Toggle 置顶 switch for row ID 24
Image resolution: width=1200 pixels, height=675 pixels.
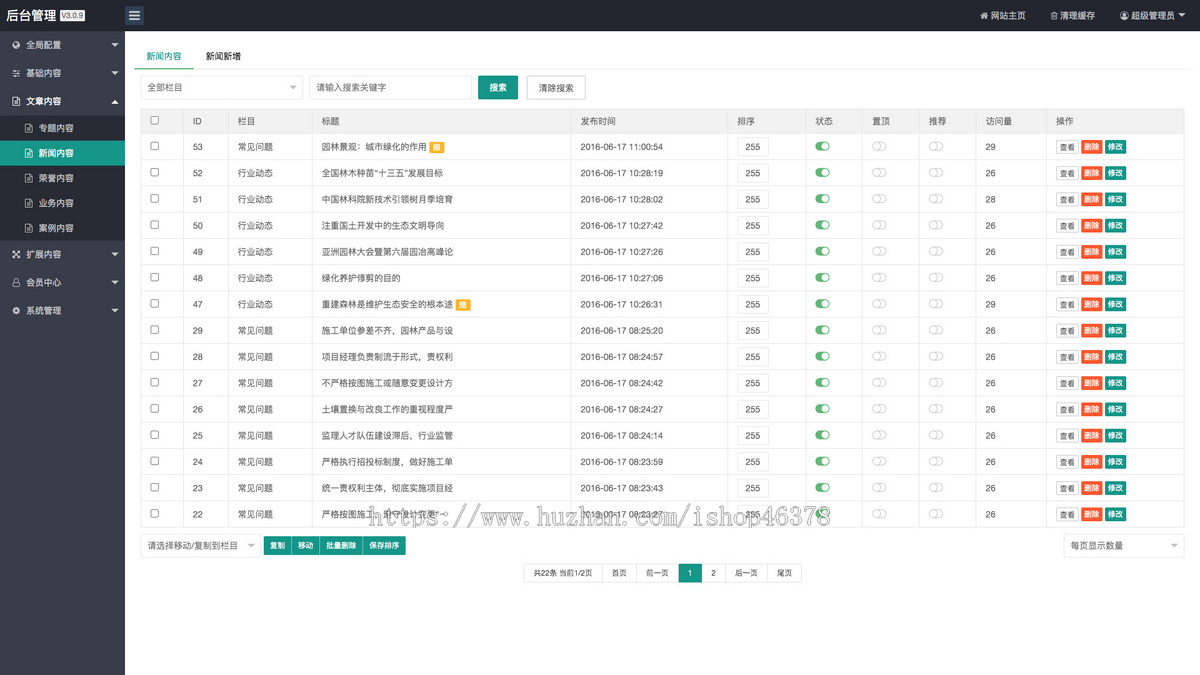click(879, 461)
